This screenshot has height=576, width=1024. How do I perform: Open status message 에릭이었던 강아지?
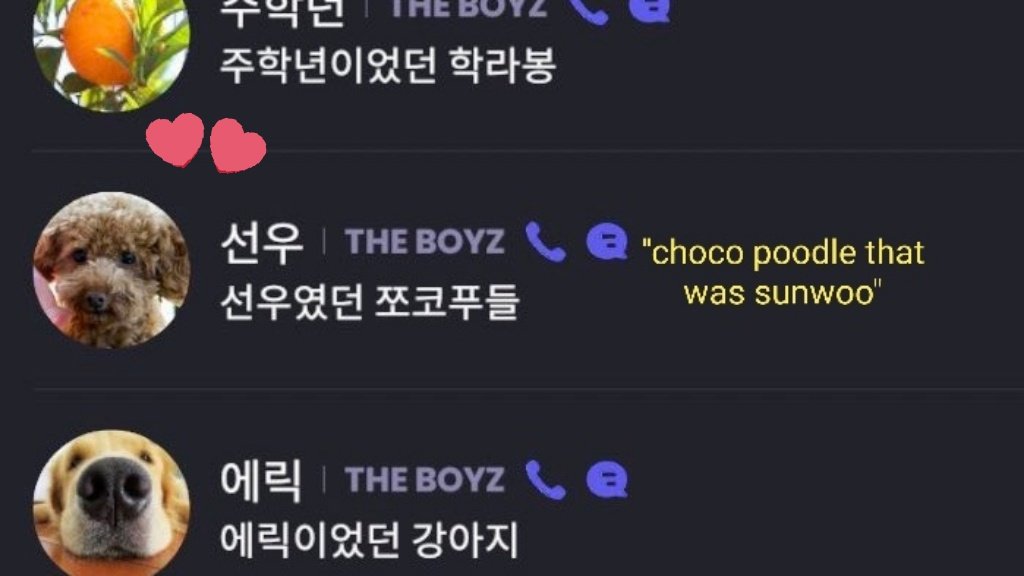pyautogui.click(x=370, y=539)
